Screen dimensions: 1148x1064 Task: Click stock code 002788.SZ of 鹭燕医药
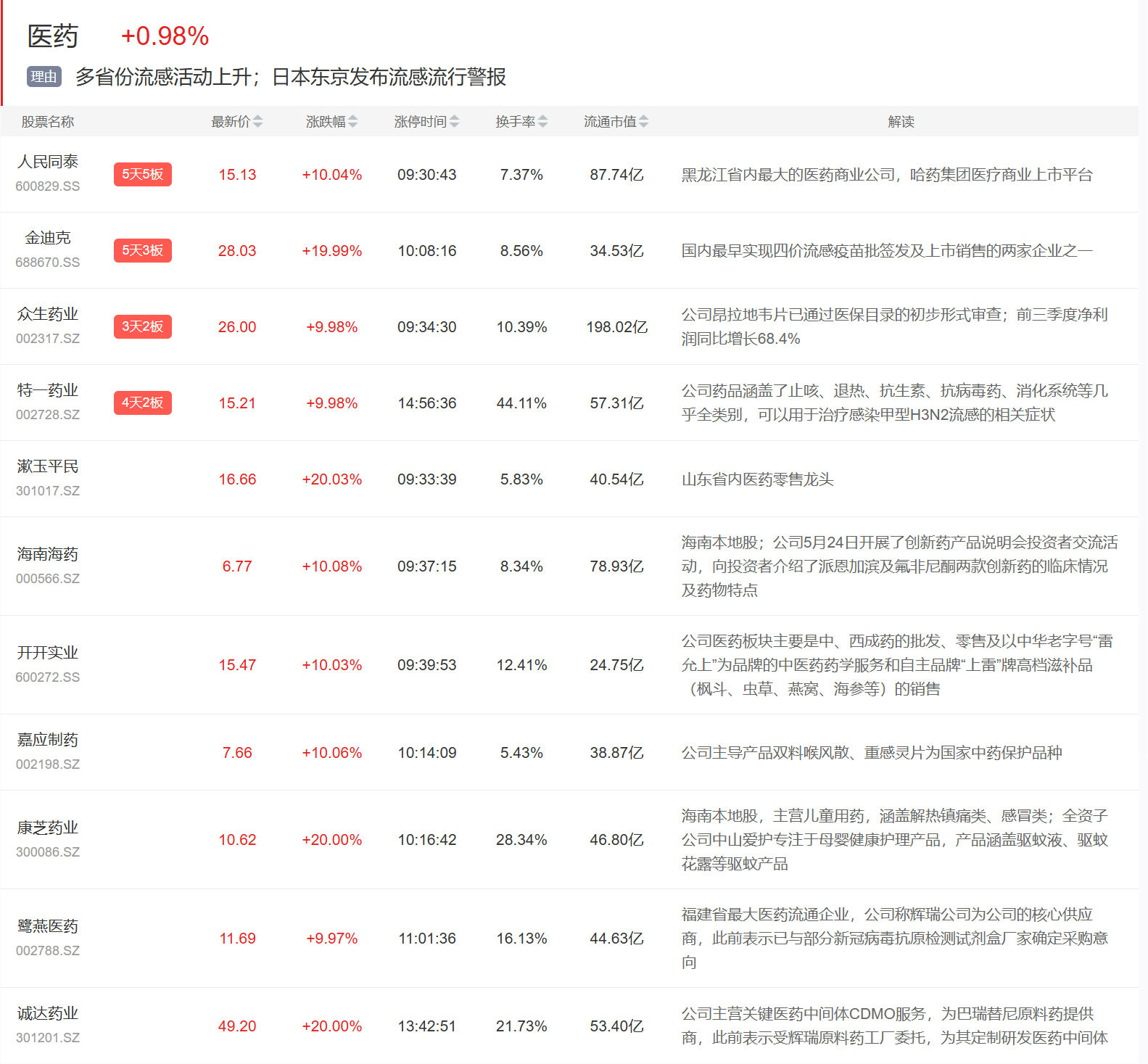point(48,951)
